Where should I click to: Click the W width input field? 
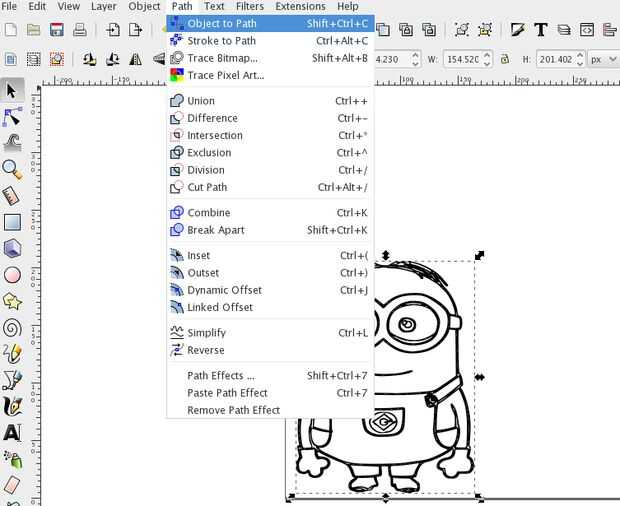[463, 59]
